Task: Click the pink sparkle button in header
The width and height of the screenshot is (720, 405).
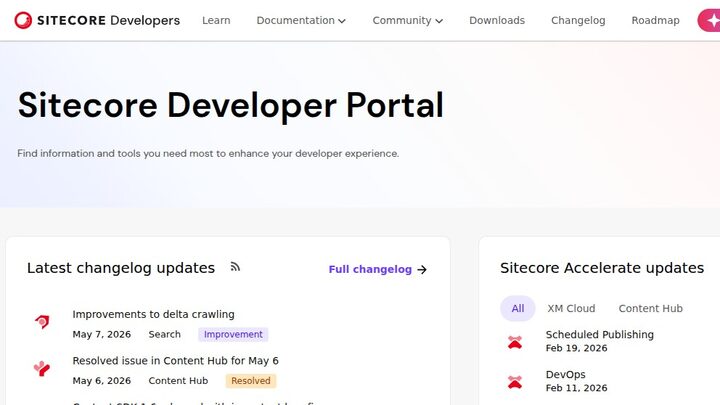Action: (709, 21)
